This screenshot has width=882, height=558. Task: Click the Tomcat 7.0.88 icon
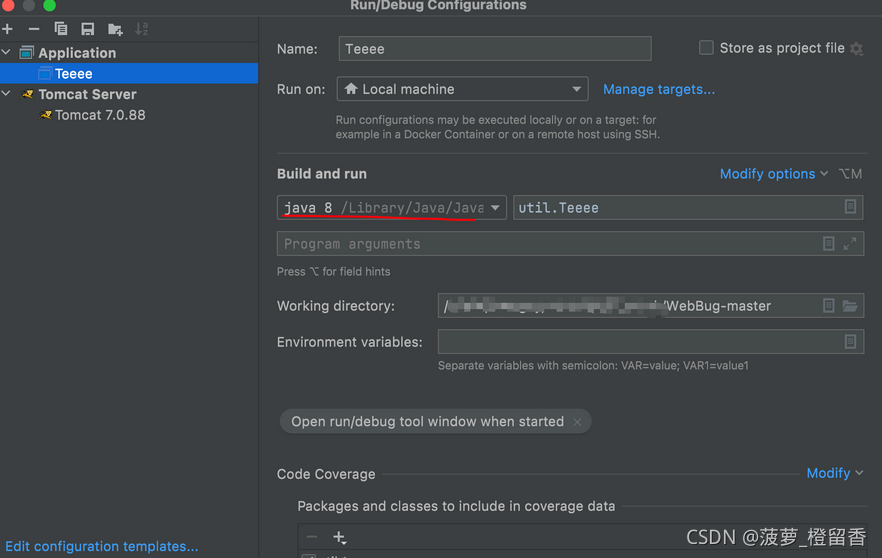pos(46,115)
